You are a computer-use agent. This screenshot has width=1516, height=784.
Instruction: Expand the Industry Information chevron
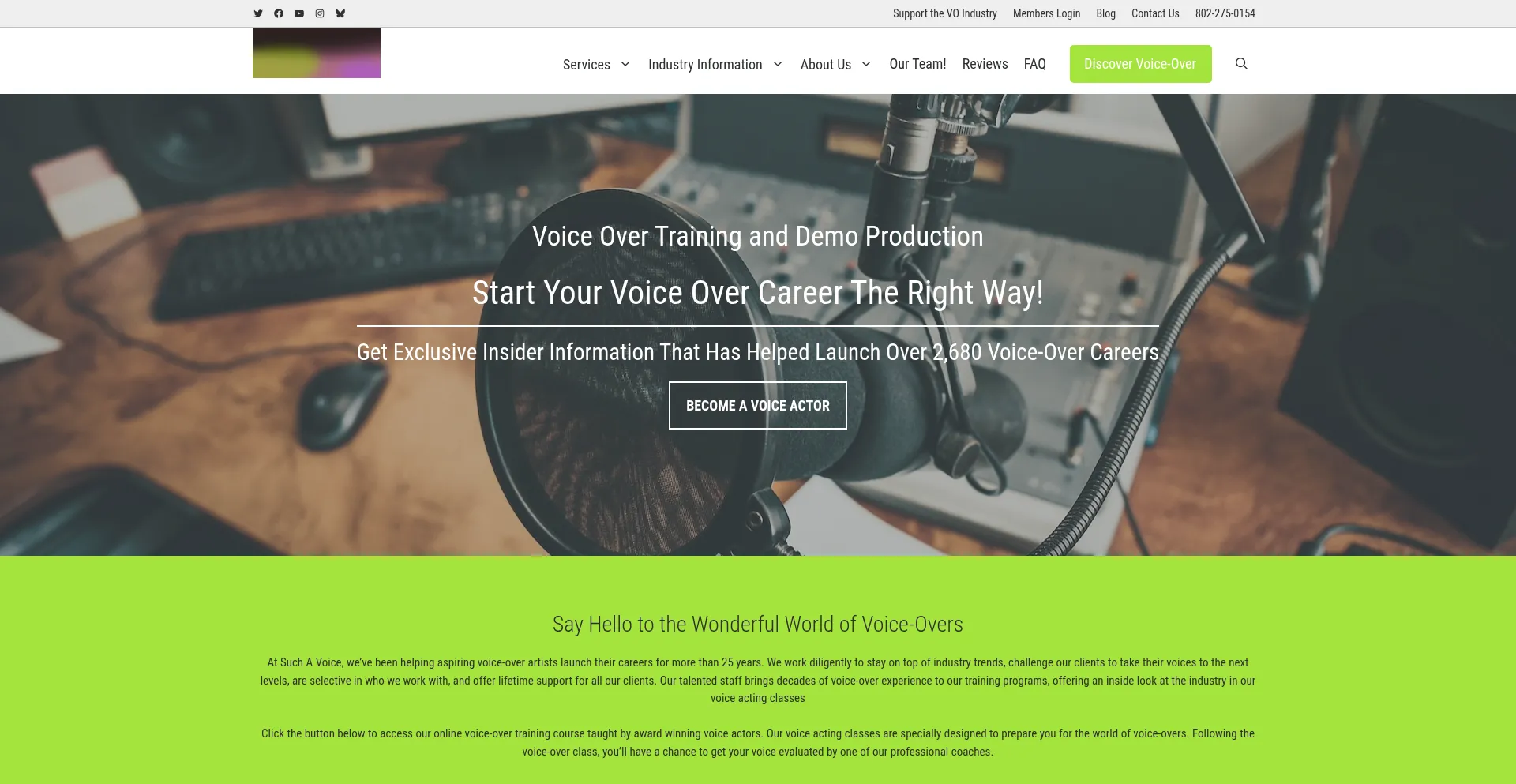[778, 64]
